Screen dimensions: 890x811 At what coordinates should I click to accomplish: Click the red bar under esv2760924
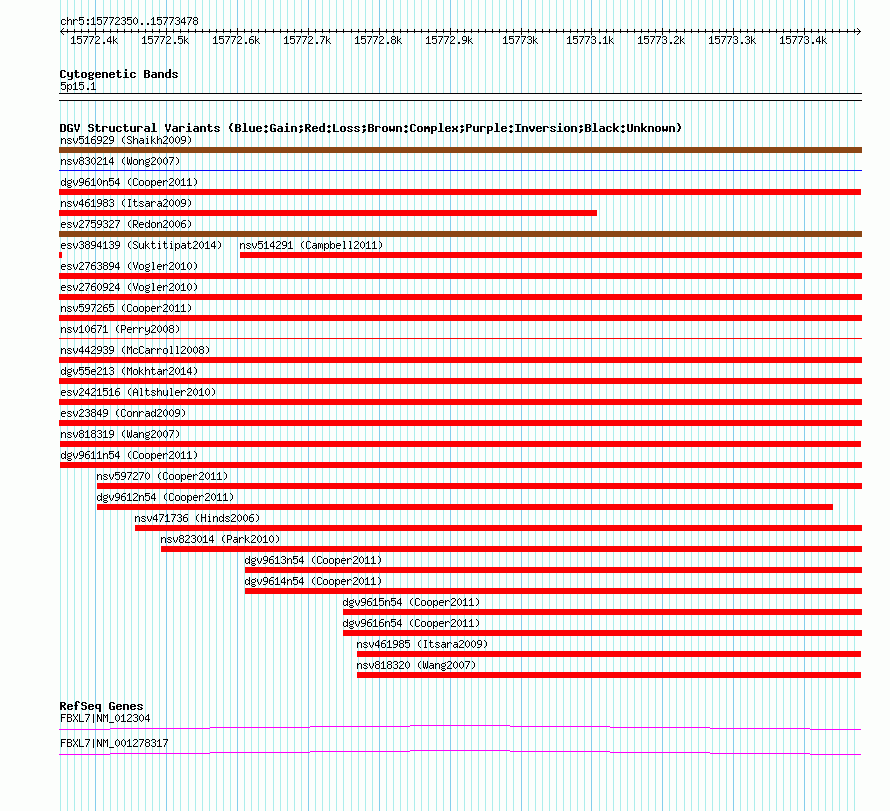click(x=460, y=297)
